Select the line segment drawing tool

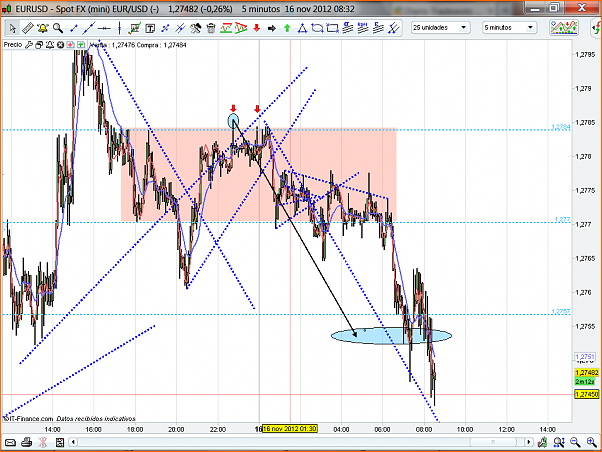(73, 28)
